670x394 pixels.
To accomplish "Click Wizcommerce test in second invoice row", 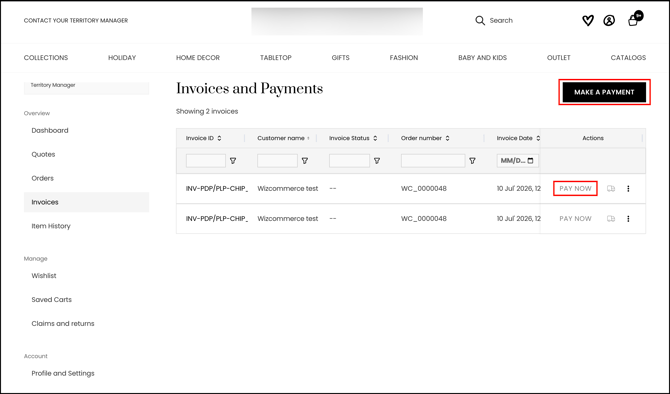I will [x=288, y=218].
